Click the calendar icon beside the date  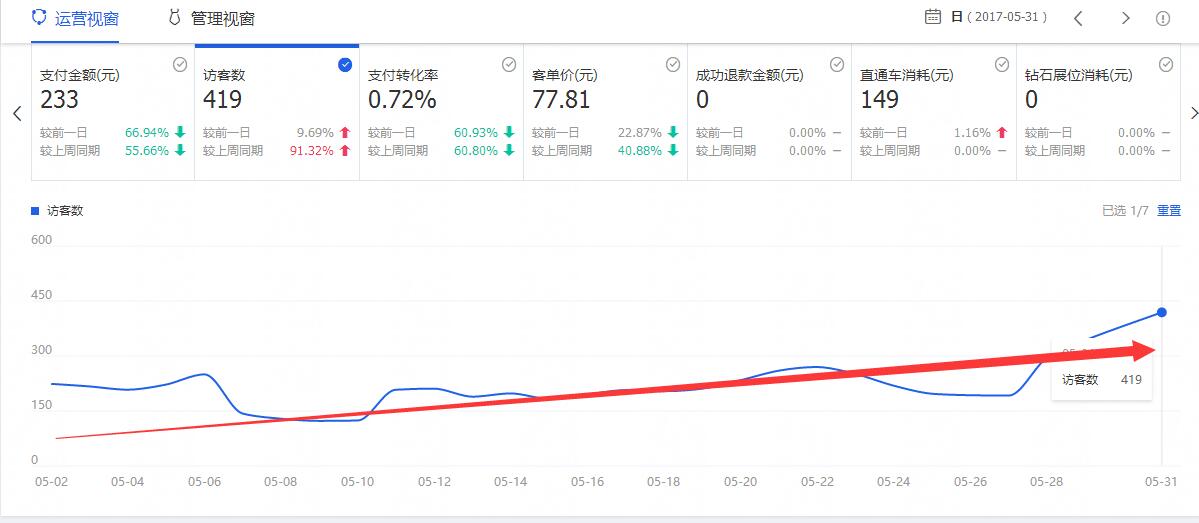click(x=933, y=17)
